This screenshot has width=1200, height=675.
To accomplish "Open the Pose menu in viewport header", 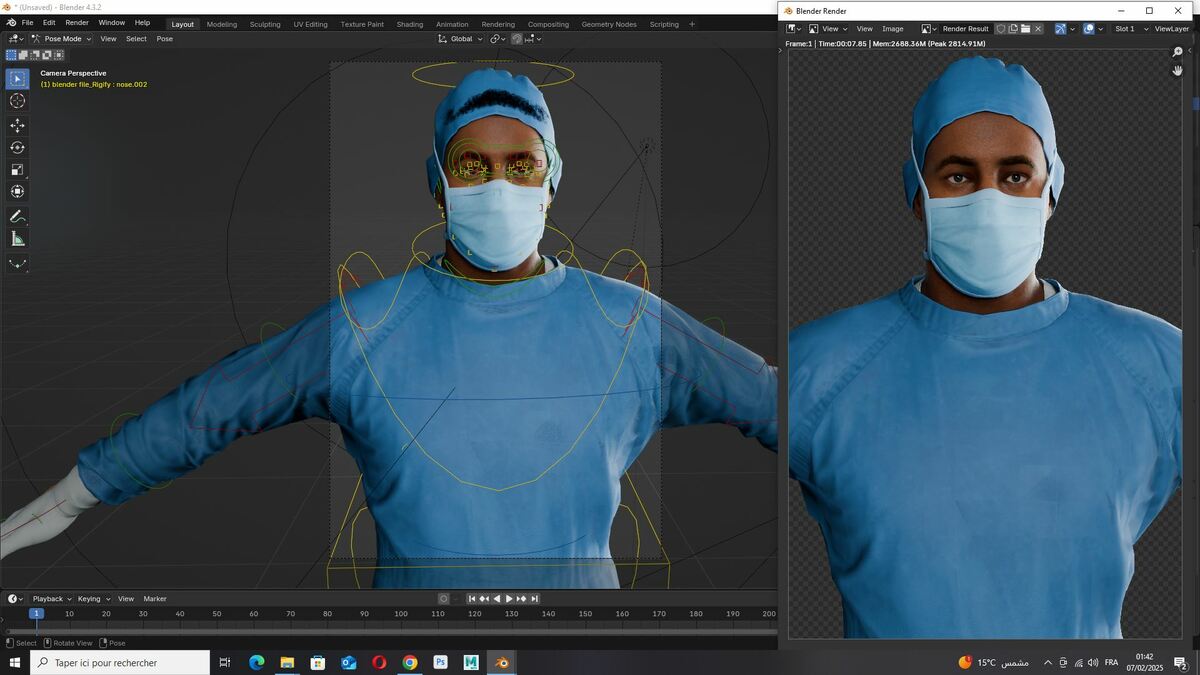I will coord(164,39).
